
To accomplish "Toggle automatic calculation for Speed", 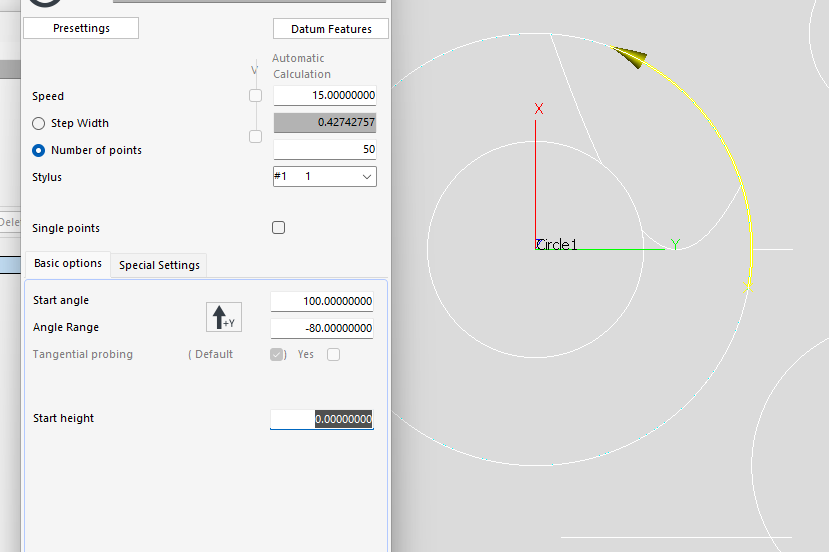I will point(255,96).
